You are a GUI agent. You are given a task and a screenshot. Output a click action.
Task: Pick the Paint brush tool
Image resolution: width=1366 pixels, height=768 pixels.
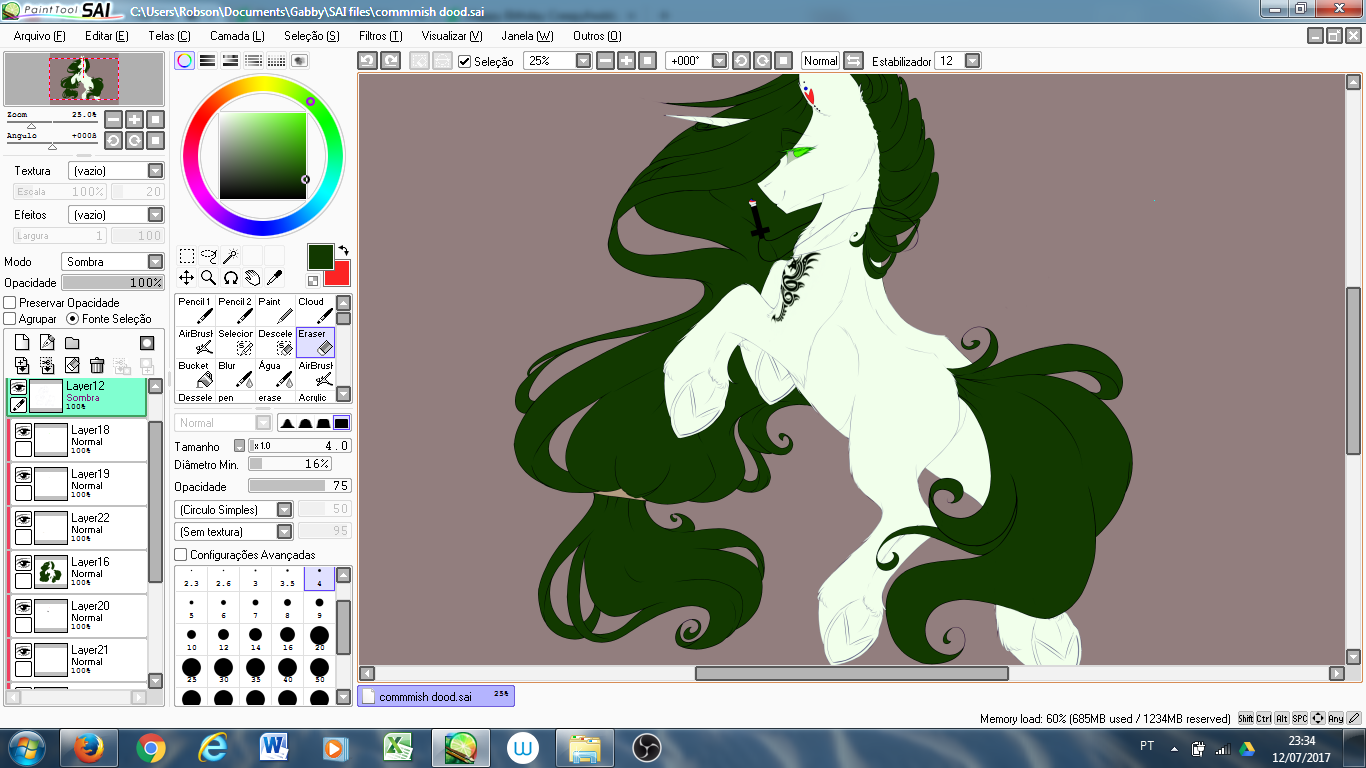tap(275, 310)
